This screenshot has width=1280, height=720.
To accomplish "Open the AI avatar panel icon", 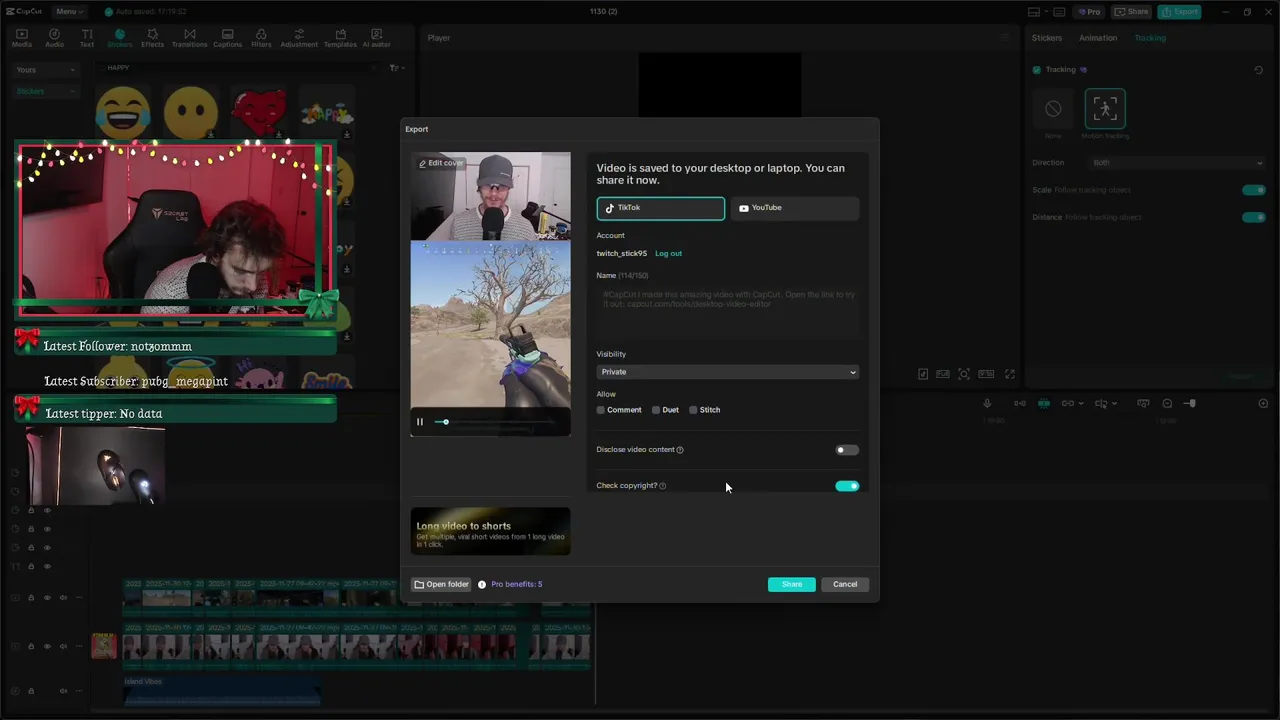I will pyautogui.click(x=376, y=38).
